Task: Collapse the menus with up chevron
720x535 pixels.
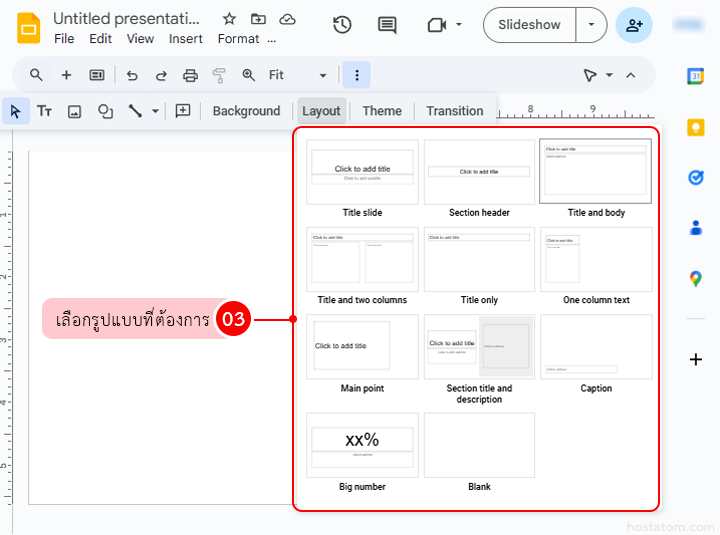Action: (x=630, y=75)
